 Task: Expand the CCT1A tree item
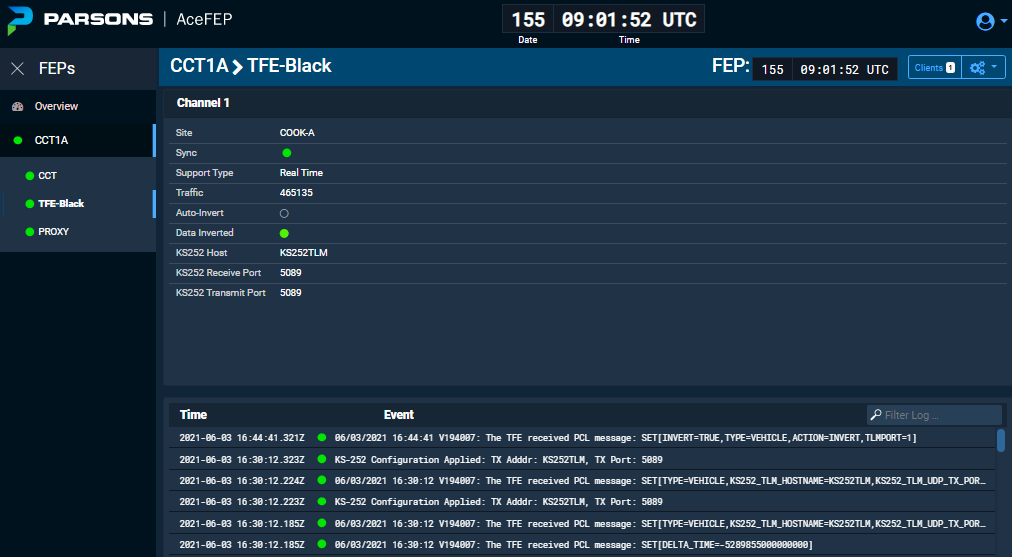point(58,141)
